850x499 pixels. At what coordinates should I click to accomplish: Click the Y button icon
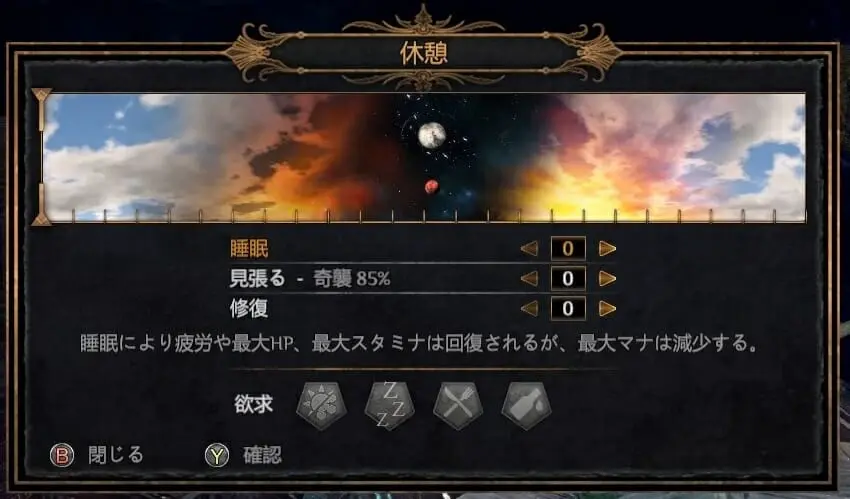pyautogui.click(x=217, y=455)
